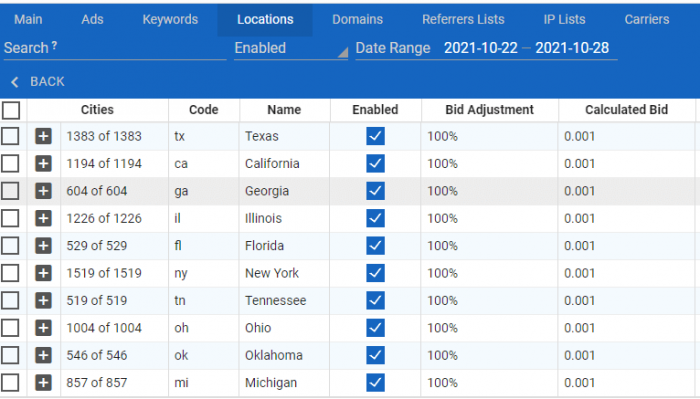Screen dimensions: 700x399
Task: Expand the Illinois cities list
Action: click(43, 218)
